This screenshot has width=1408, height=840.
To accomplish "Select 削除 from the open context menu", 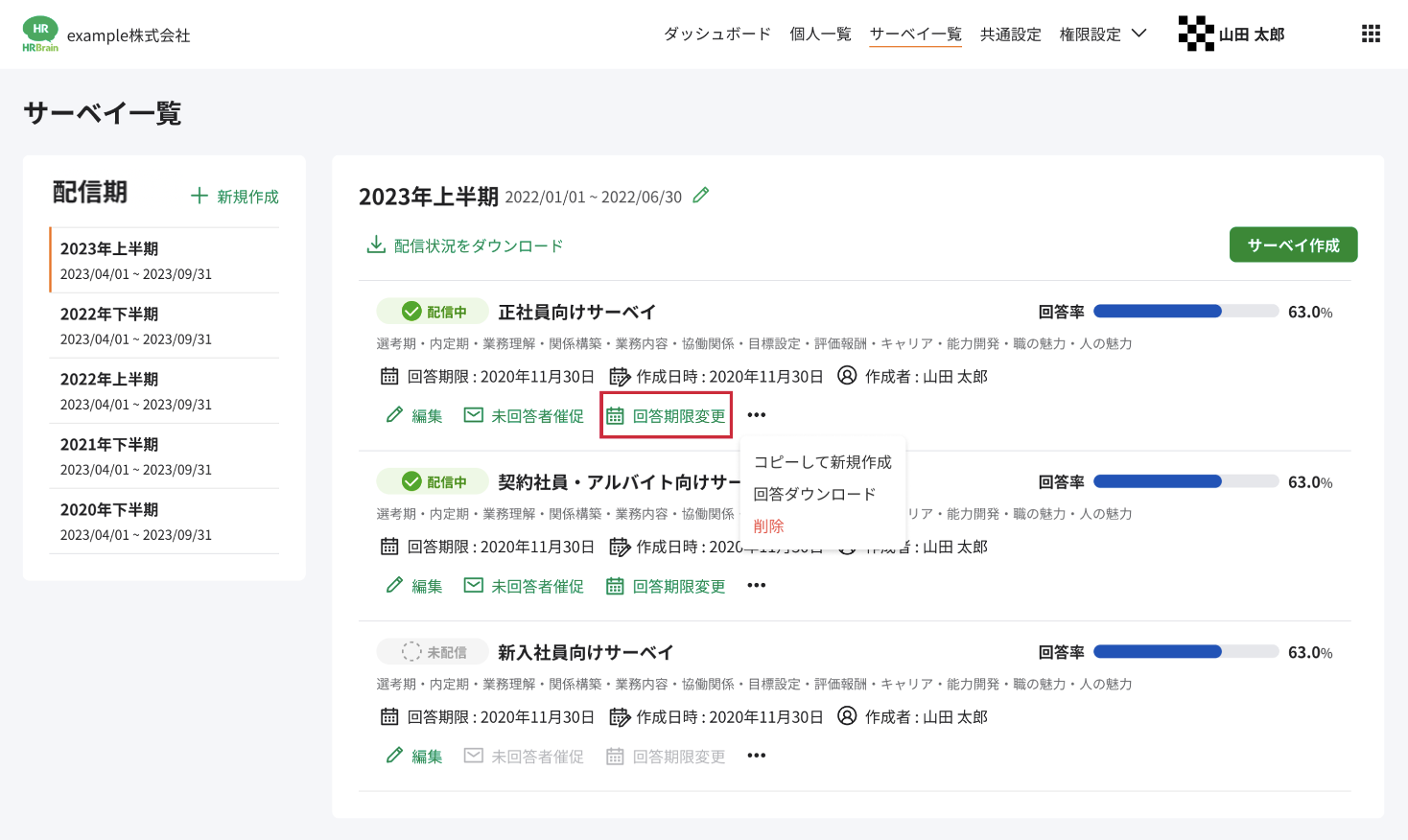I will [767, 525].
